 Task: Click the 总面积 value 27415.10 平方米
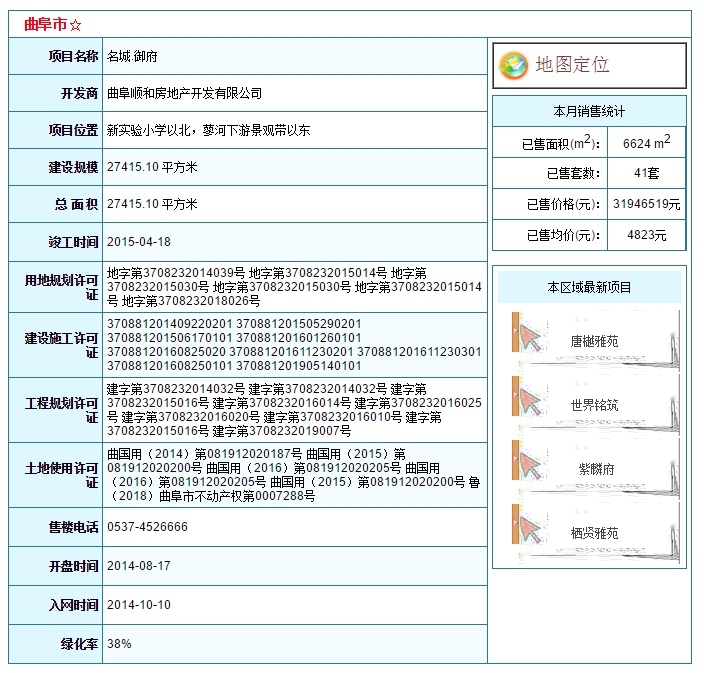pyautogui.click(x=152, y=204)
